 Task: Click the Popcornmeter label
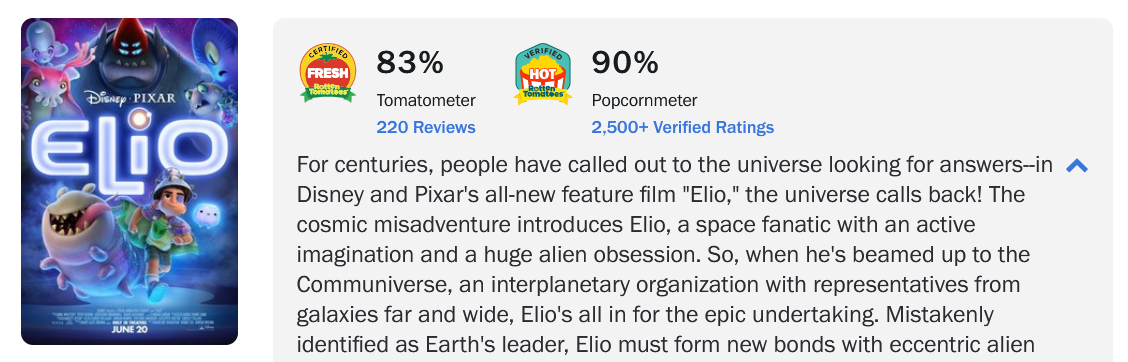[644, 100]
